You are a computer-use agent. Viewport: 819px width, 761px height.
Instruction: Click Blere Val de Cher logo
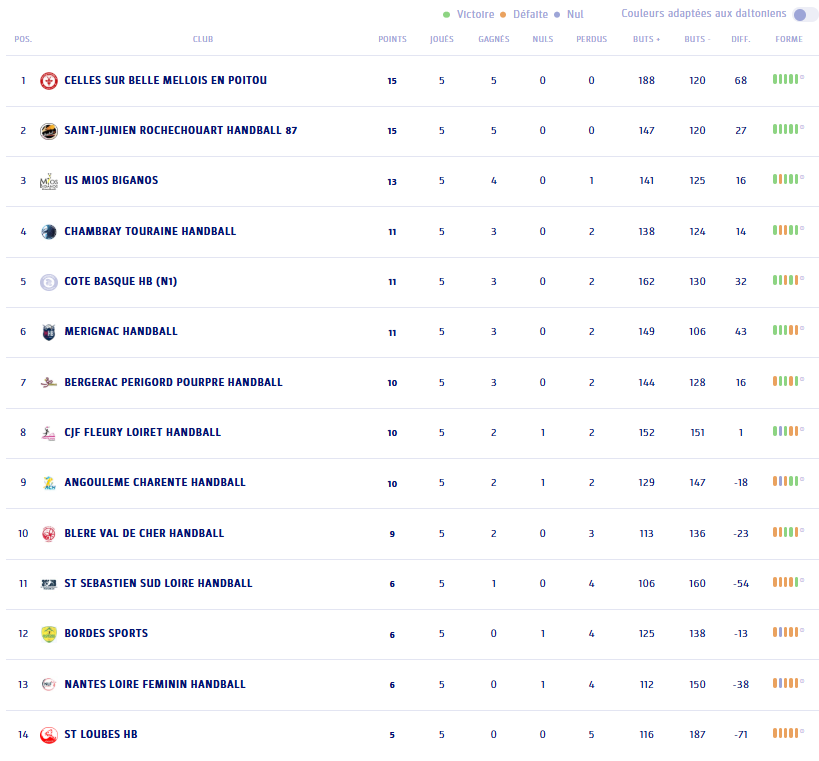[x=48, y=534]
